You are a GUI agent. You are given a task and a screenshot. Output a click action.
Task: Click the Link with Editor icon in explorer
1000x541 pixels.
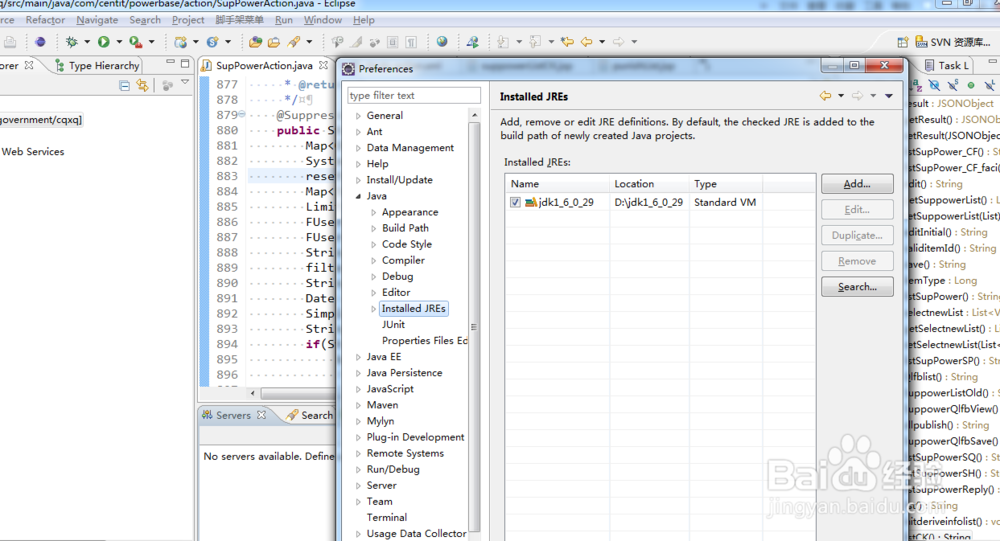point(142,85)
